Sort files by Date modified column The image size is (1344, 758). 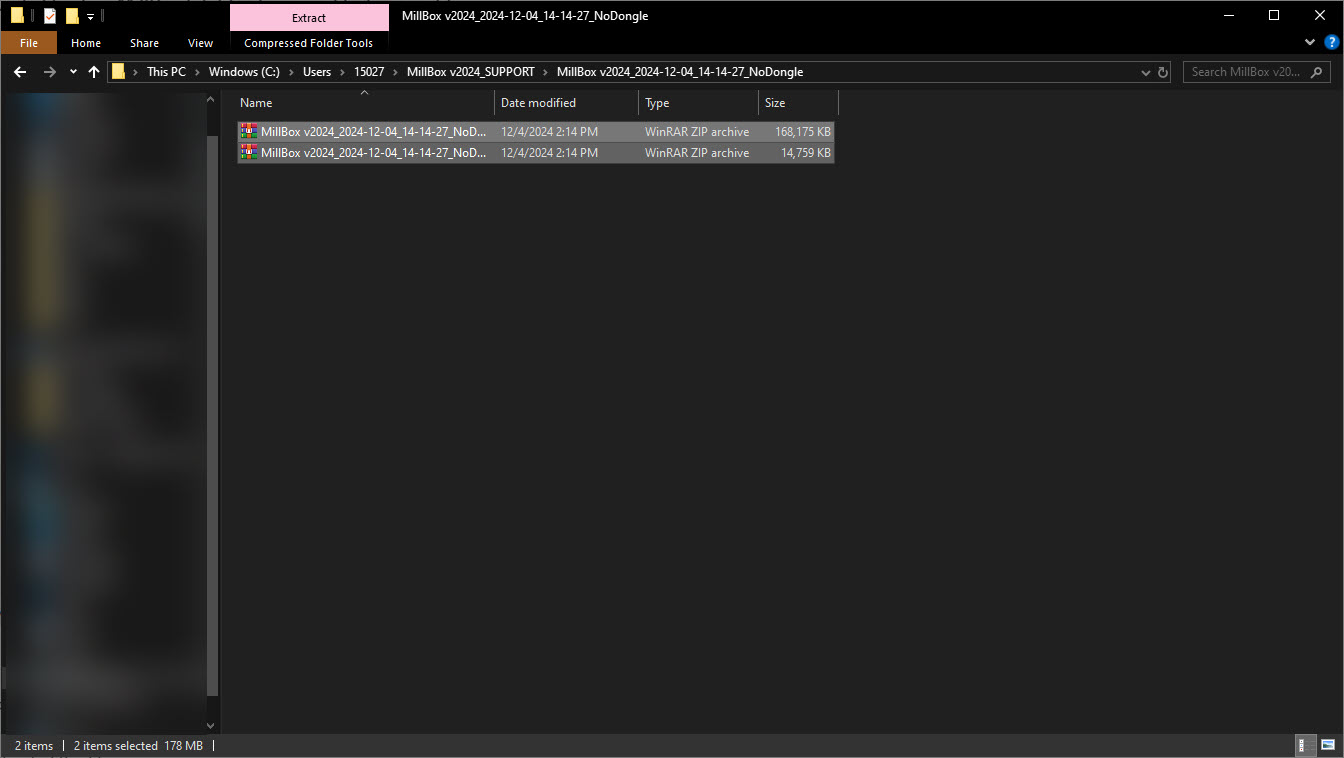[x=567, y=103]
